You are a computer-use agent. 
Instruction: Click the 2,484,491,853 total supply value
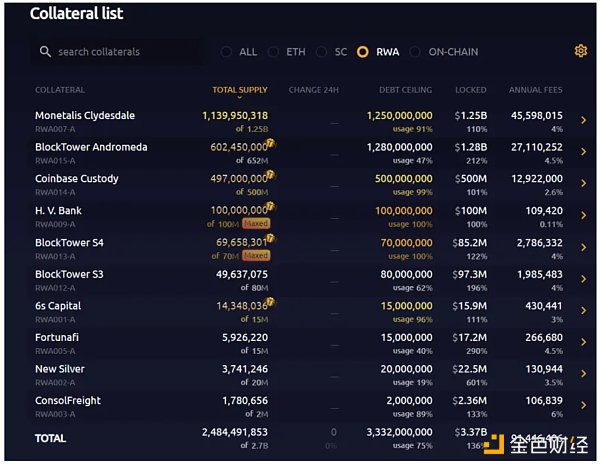[235, 432]
